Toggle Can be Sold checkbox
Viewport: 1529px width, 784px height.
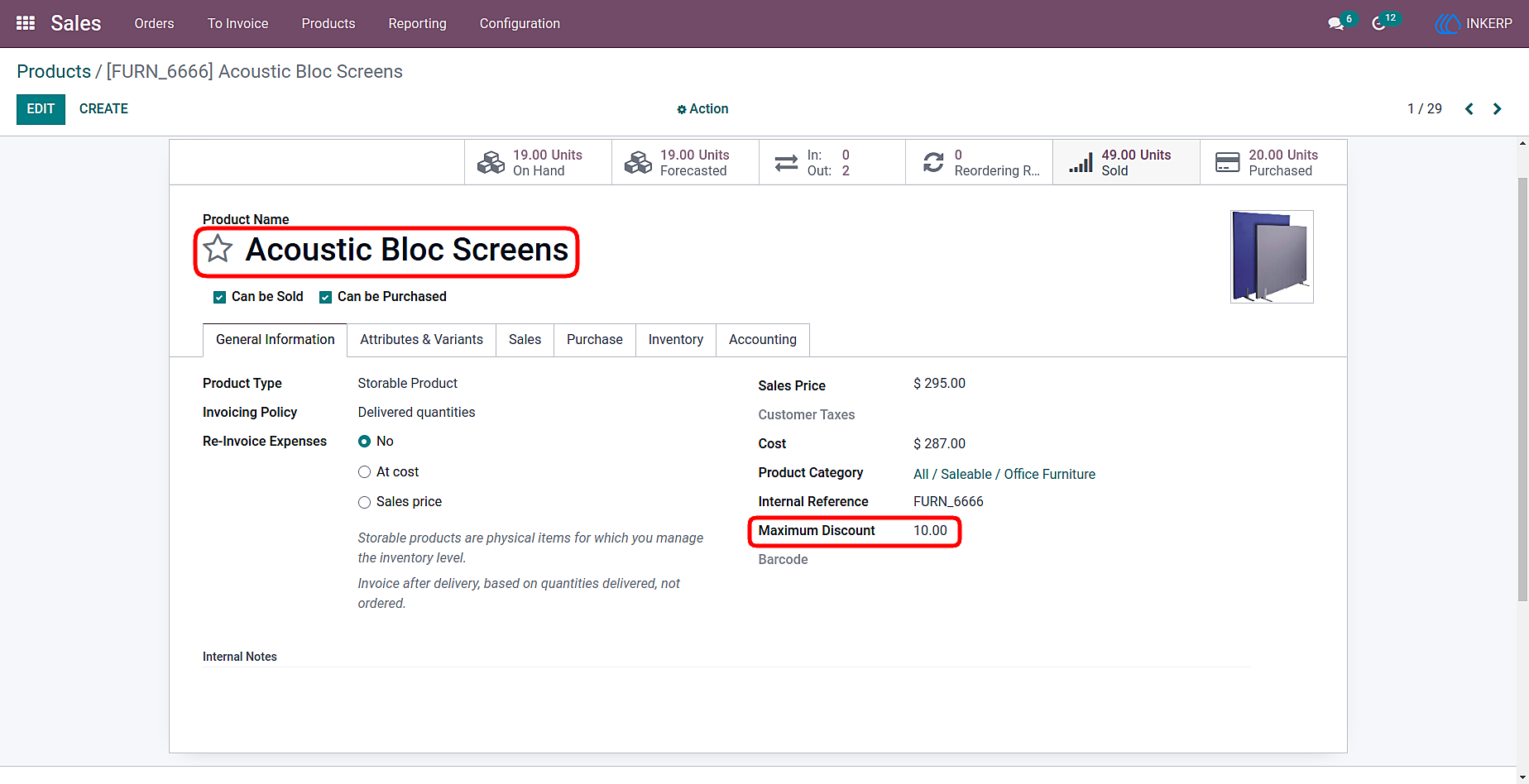click(219, 298)
